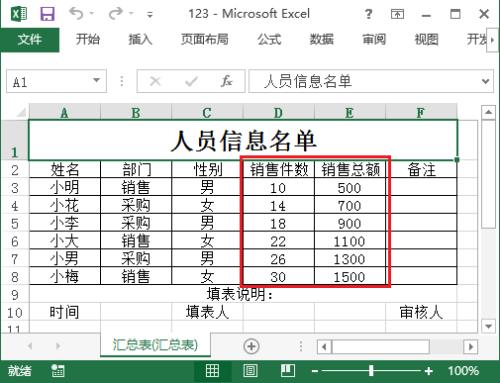Switch to the 开始 ribbon tab

88,39
